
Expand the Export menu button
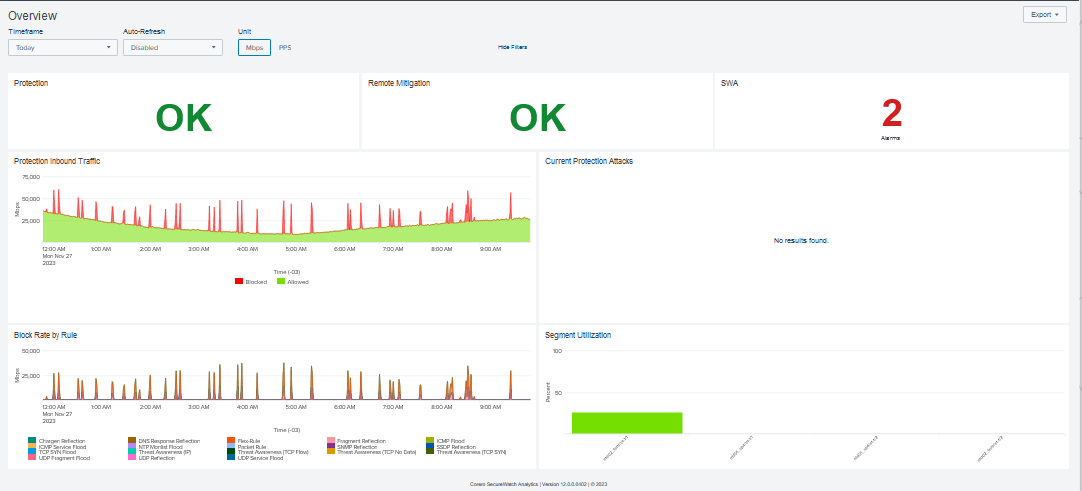coord(1044,15)
